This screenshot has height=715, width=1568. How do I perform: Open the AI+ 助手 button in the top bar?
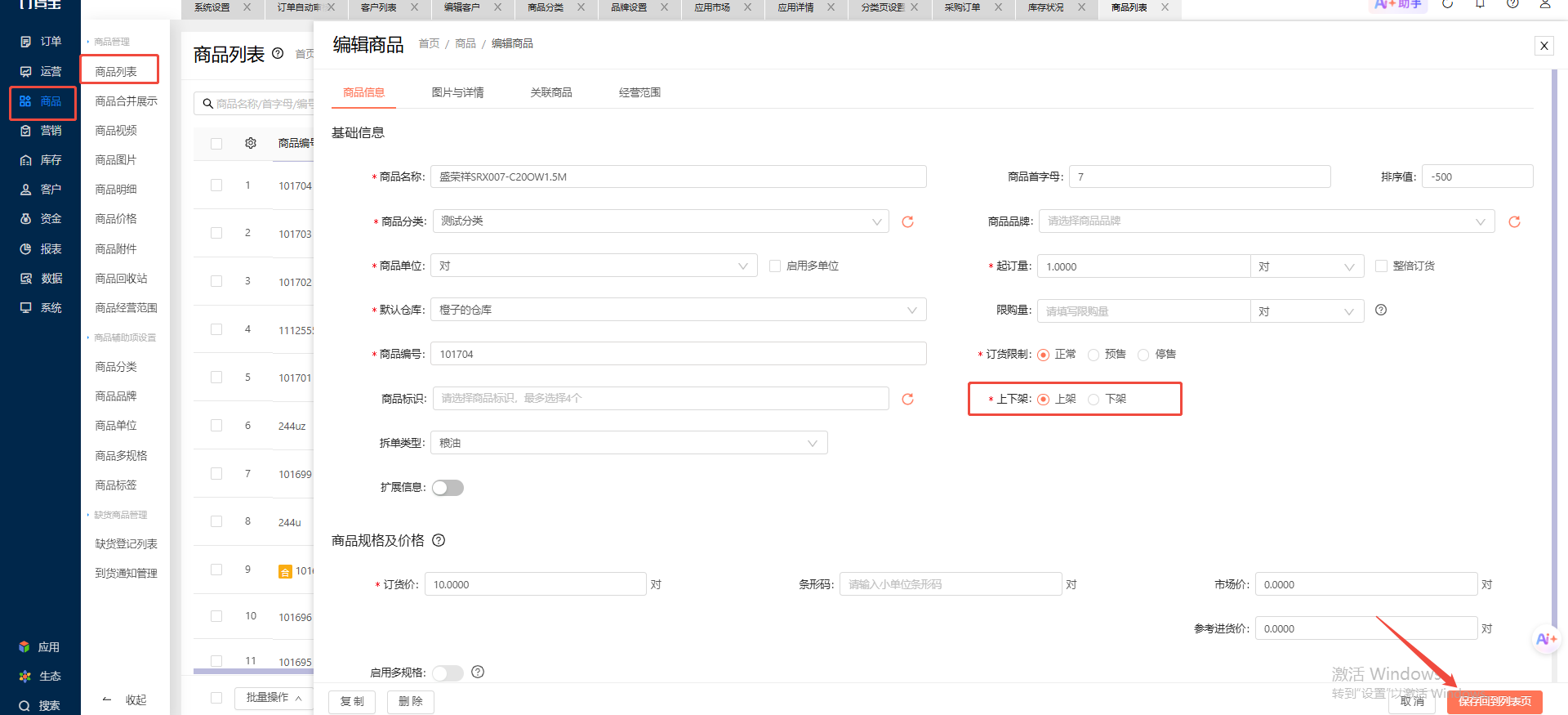point(1398,4)
